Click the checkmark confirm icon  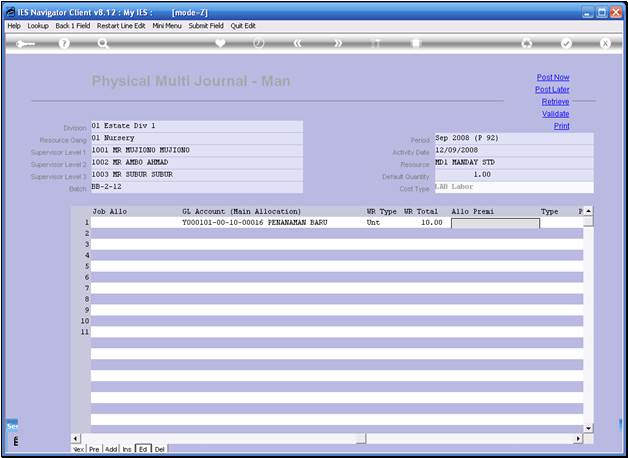click(566, 44)
